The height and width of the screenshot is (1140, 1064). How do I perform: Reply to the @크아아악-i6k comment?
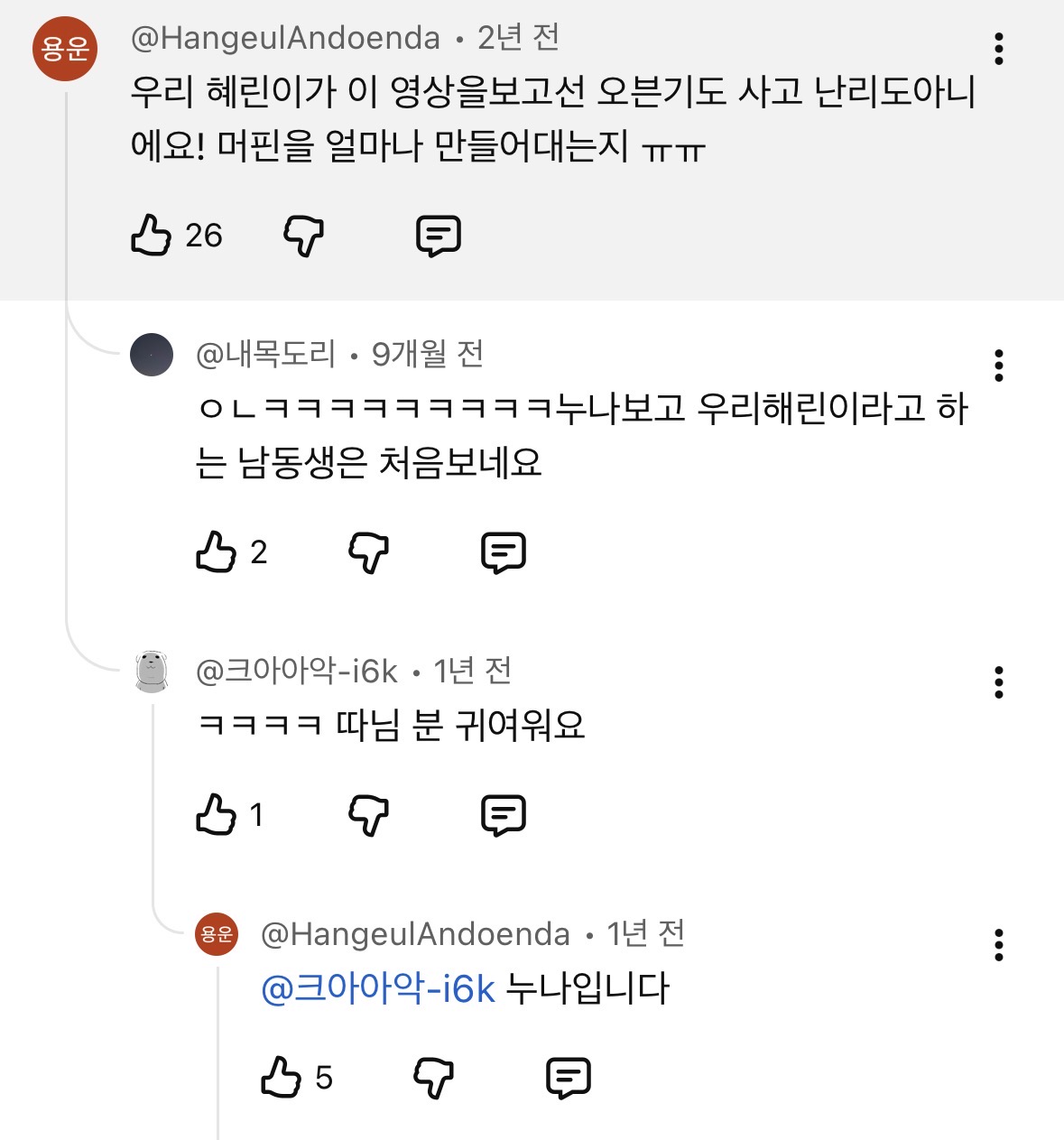[504, 815]
